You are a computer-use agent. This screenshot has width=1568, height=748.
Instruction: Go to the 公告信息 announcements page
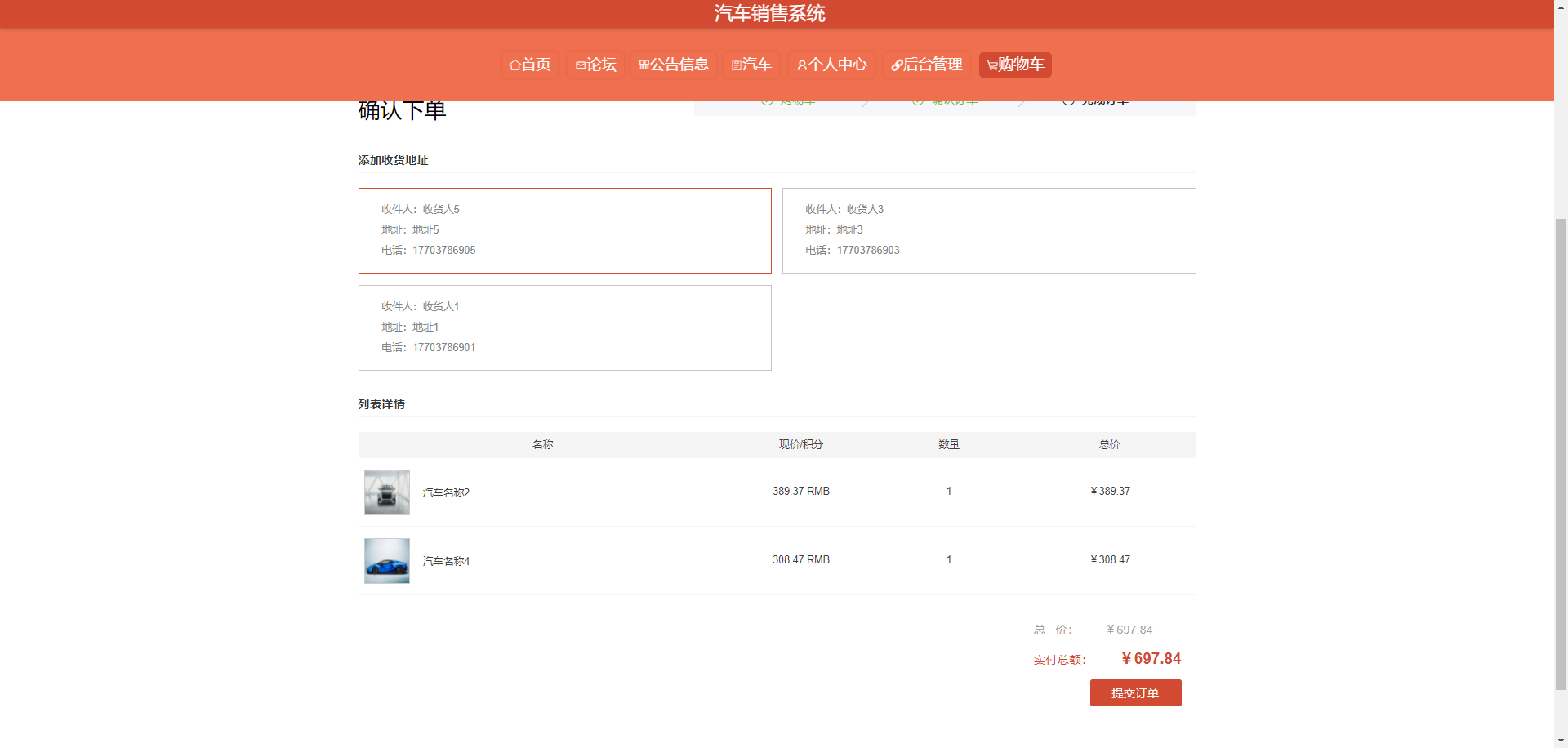(x=679, y=65)
